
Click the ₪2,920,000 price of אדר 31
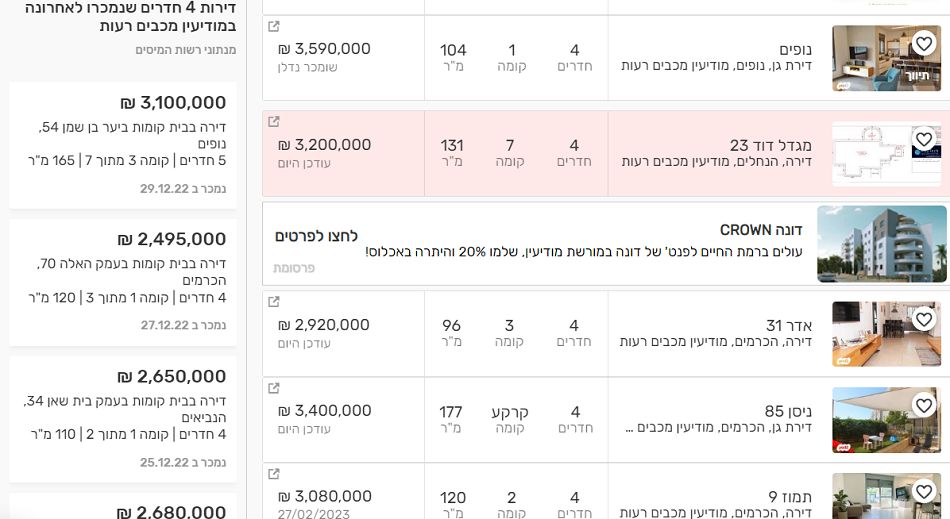point(323,325)
